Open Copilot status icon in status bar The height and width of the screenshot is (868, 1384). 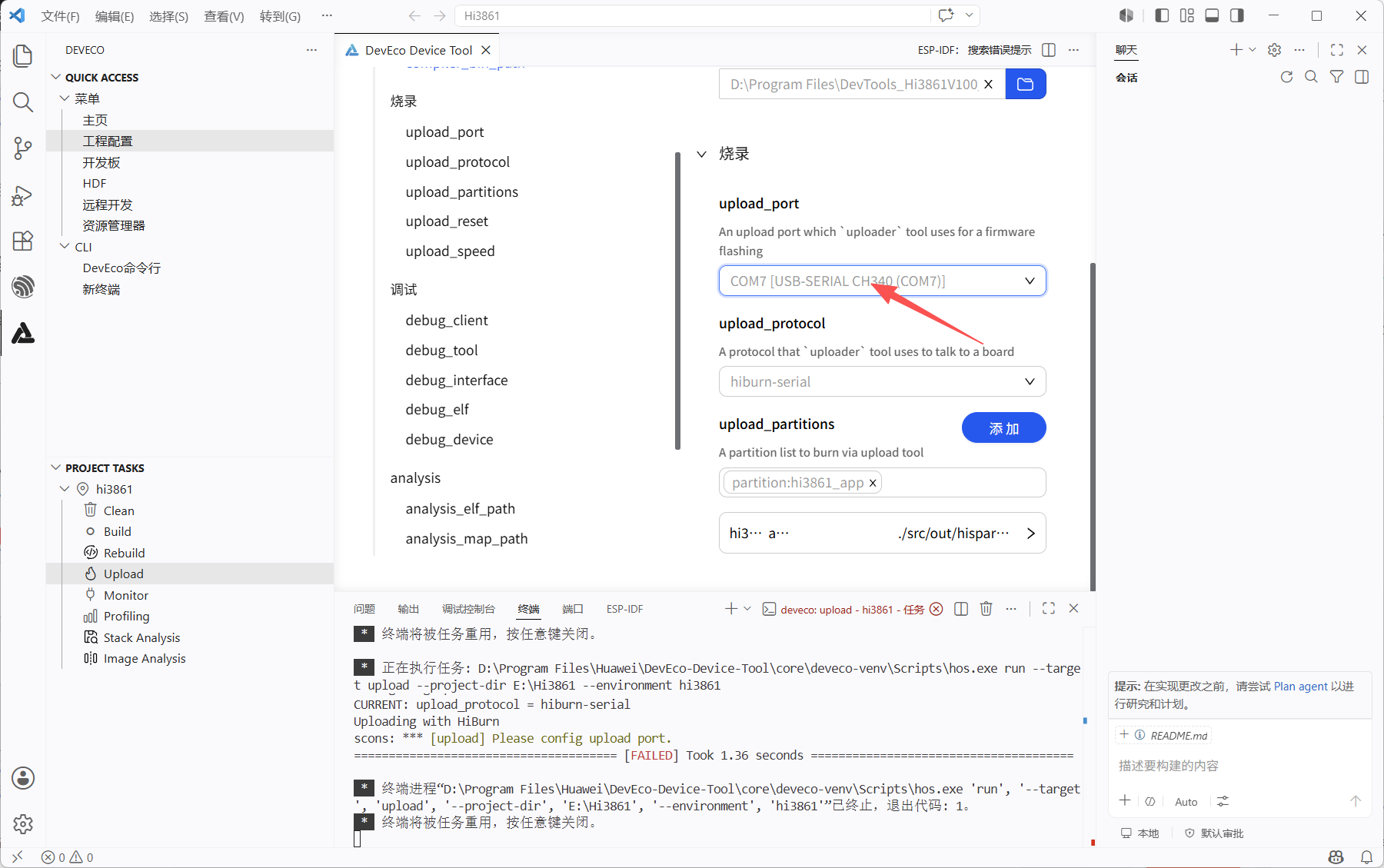pos(1336,857)
